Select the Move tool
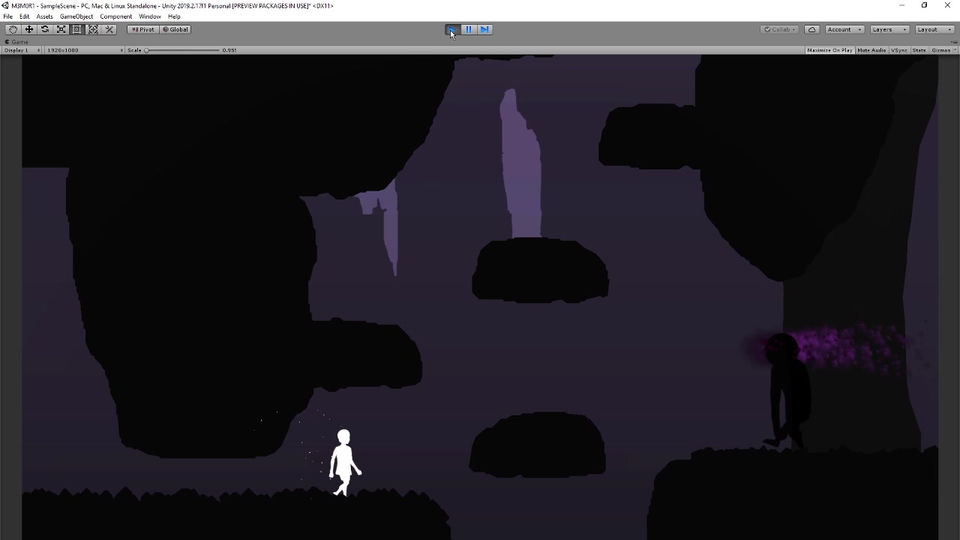This screenshot has width=960, height=540. [29, 29]
